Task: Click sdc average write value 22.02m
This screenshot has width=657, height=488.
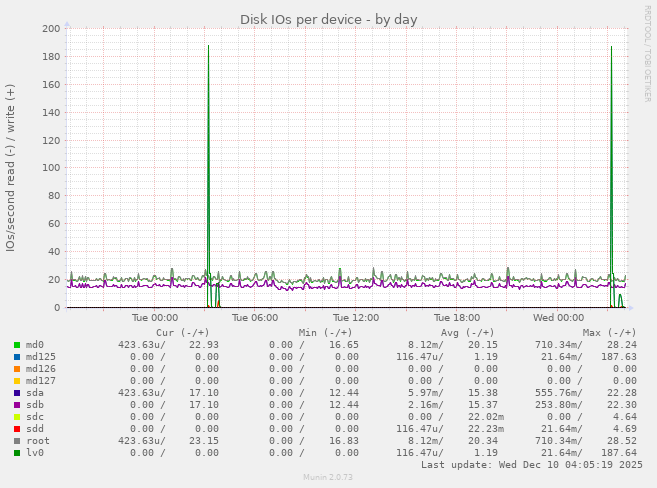Action: tap(486, 417)
